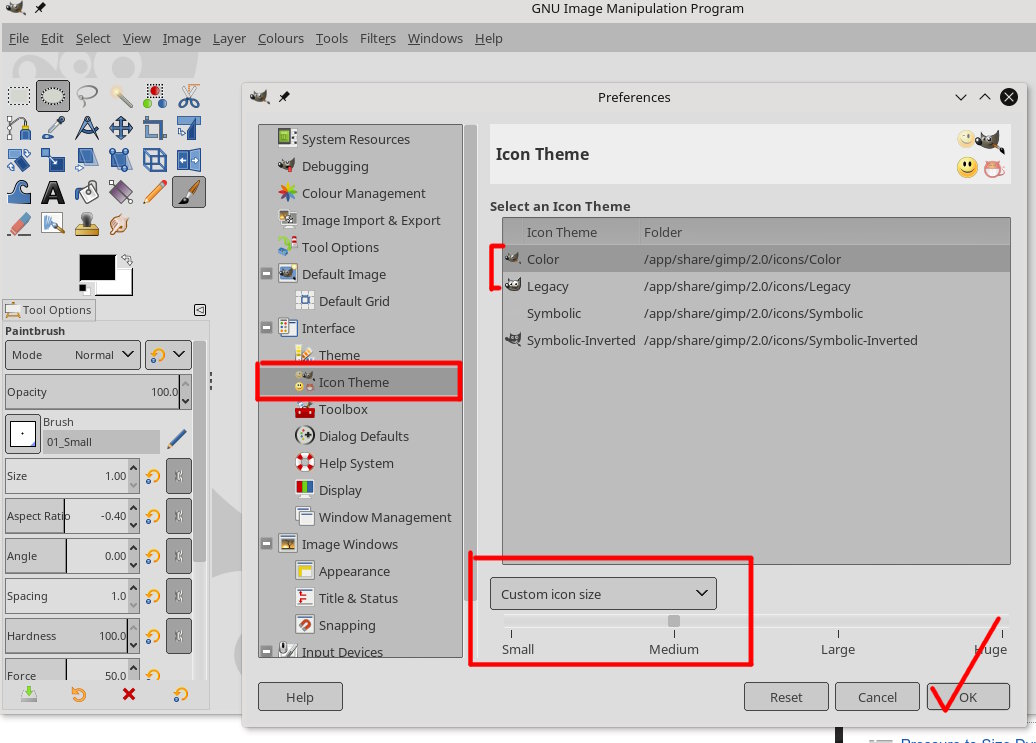The image size is (1036, 743).
Task: Select the Legacy icon theme row
Action: point(757,286)
